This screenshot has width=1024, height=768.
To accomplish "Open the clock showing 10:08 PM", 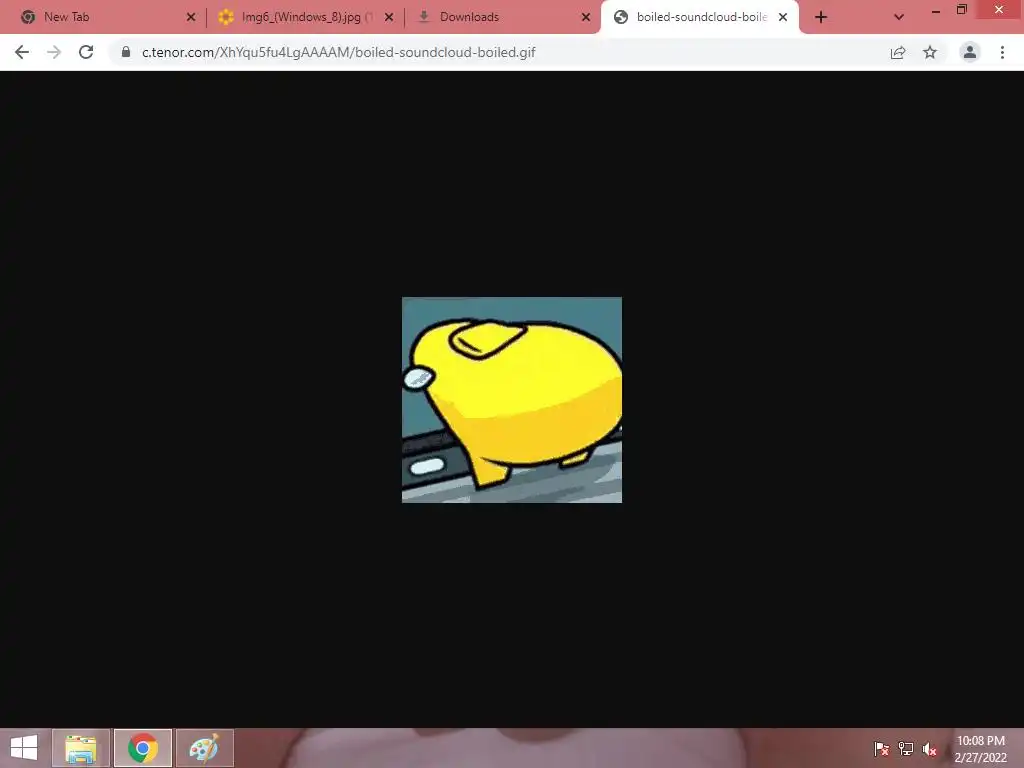I will point(980,748).
